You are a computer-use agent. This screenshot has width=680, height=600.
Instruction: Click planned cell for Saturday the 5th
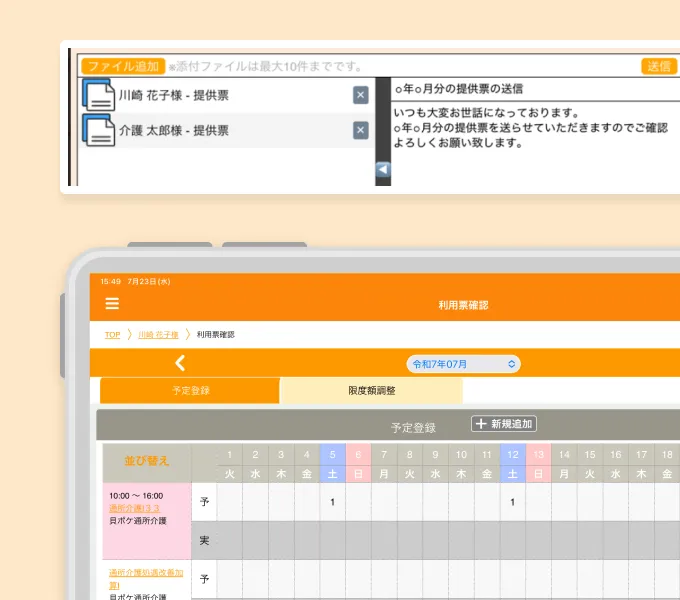332,502
